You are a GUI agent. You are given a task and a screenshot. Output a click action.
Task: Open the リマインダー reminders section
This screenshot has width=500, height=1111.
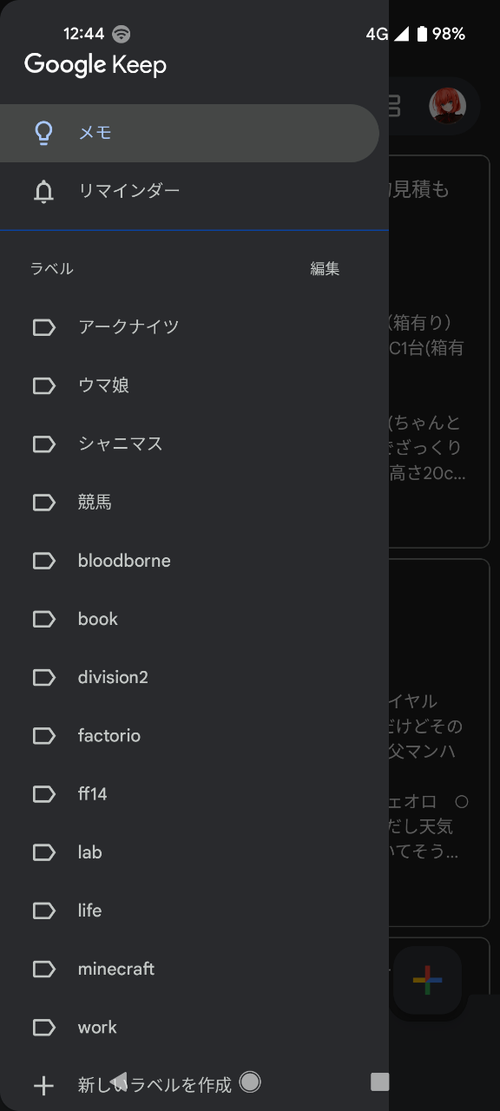pos(189,191)
